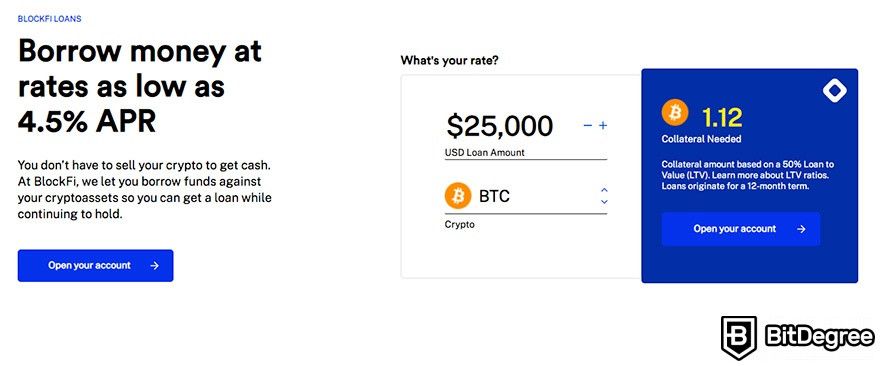Select the up chevron of the crypto selector
Image resolution: width=880 pixels, height=366 pixels.
pos(604,190)
